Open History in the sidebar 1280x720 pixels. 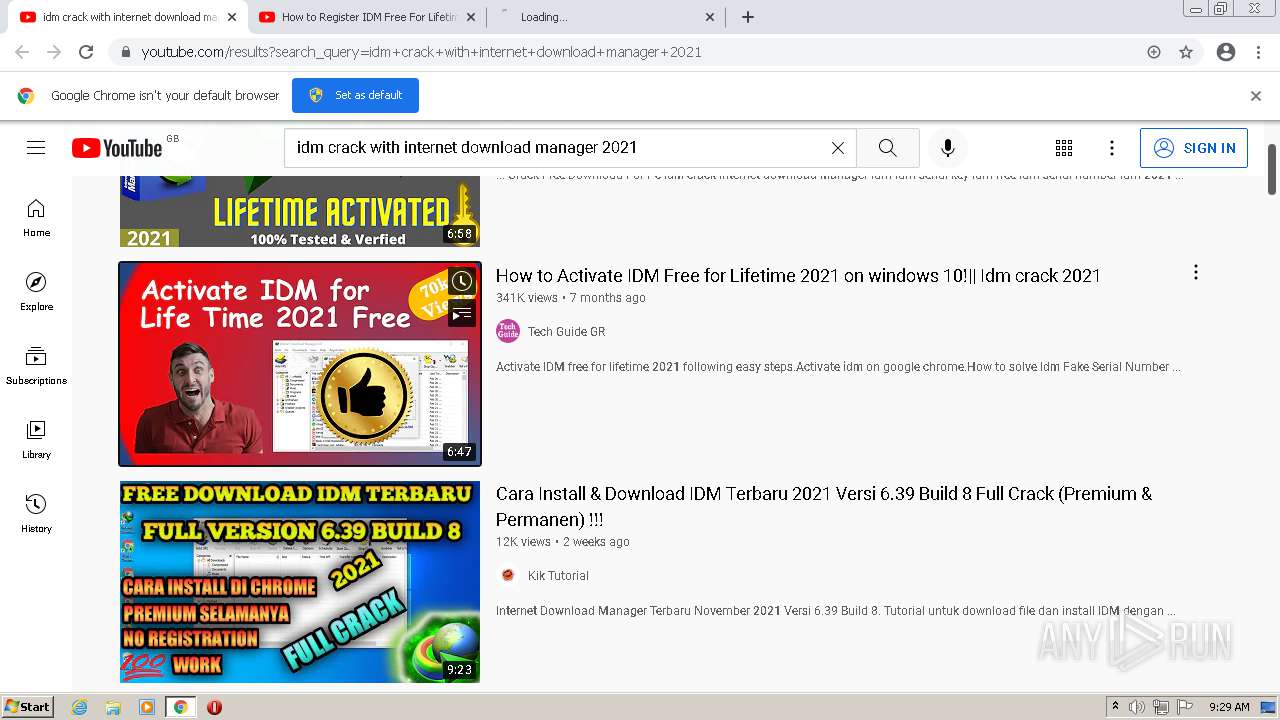[x=36, y=513]
